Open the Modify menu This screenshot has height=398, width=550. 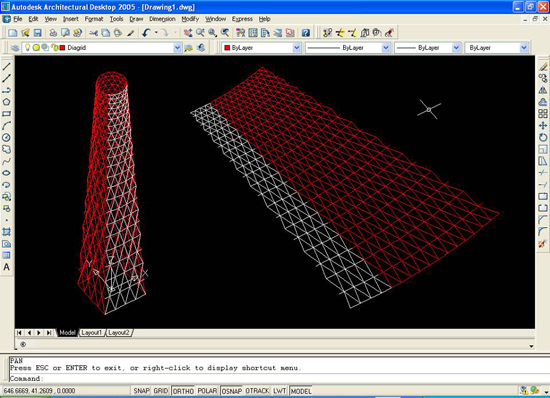pos(190,19)
